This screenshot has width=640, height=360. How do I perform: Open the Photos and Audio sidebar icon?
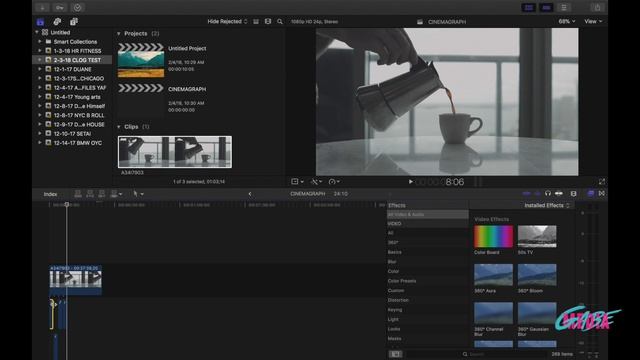57,22
